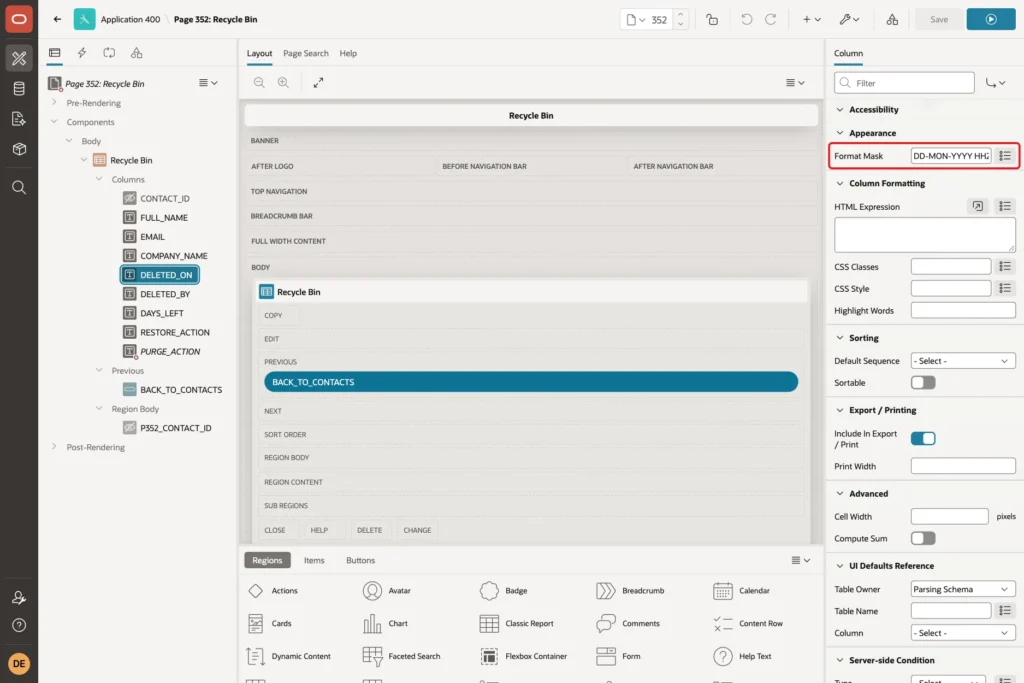Open the Table Owner dropdown

tap(963, 589)
